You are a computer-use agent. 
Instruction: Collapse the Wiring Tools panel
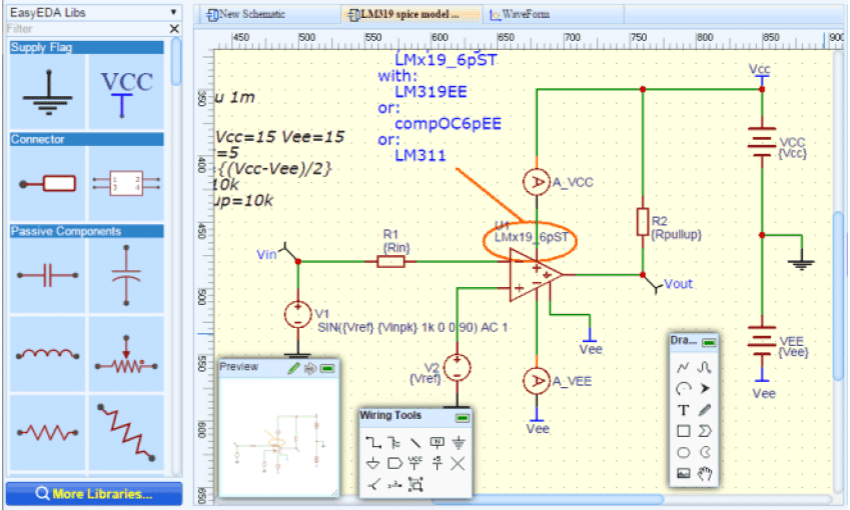(462, 416)
